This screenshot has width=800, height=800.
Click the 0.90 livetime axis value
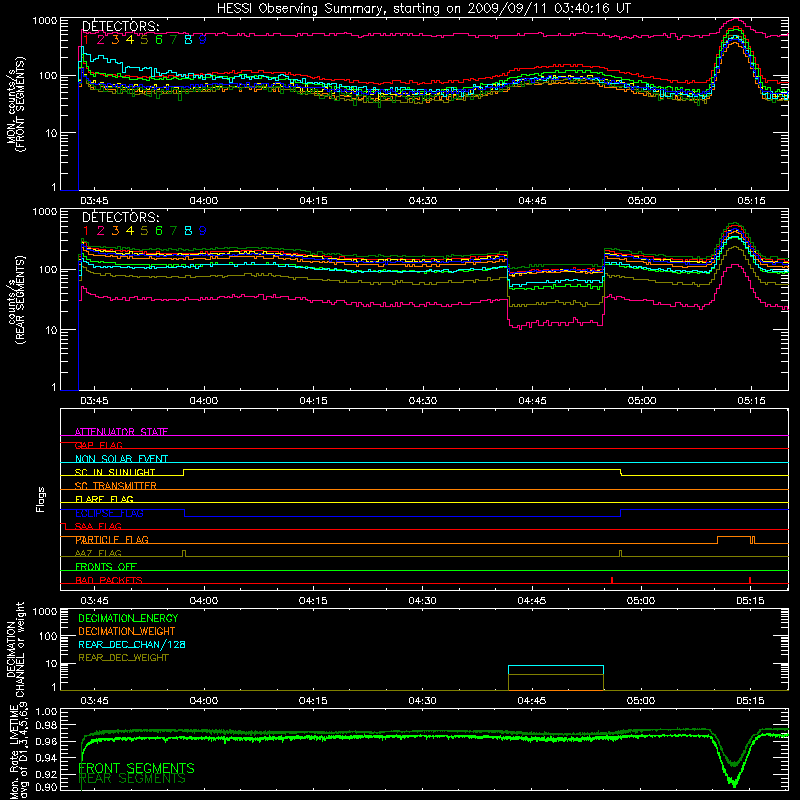[x=46, y=787]
